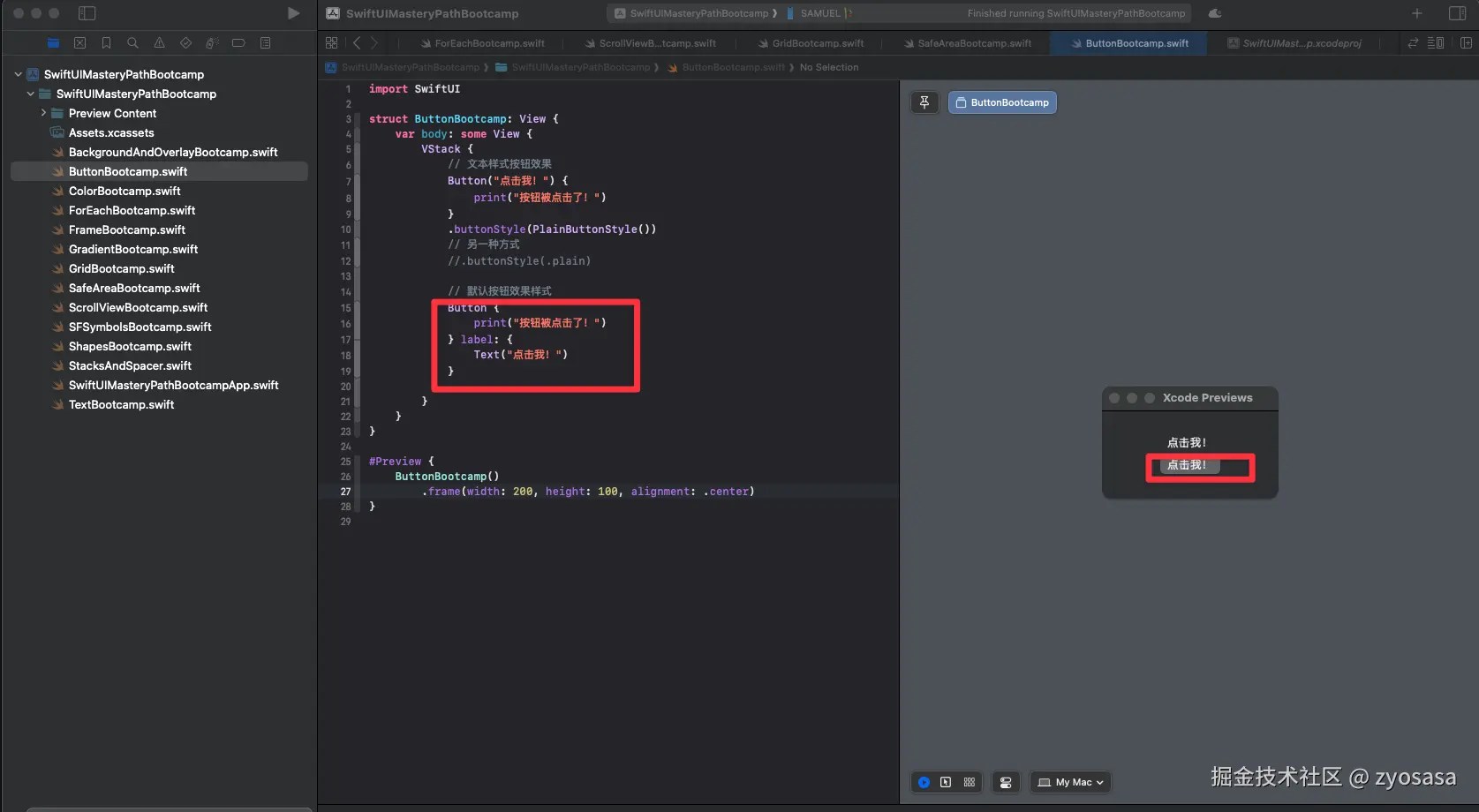Open the preview Variants menu
This screenshot has height=812, width=1479.
(x=970, y=782)
